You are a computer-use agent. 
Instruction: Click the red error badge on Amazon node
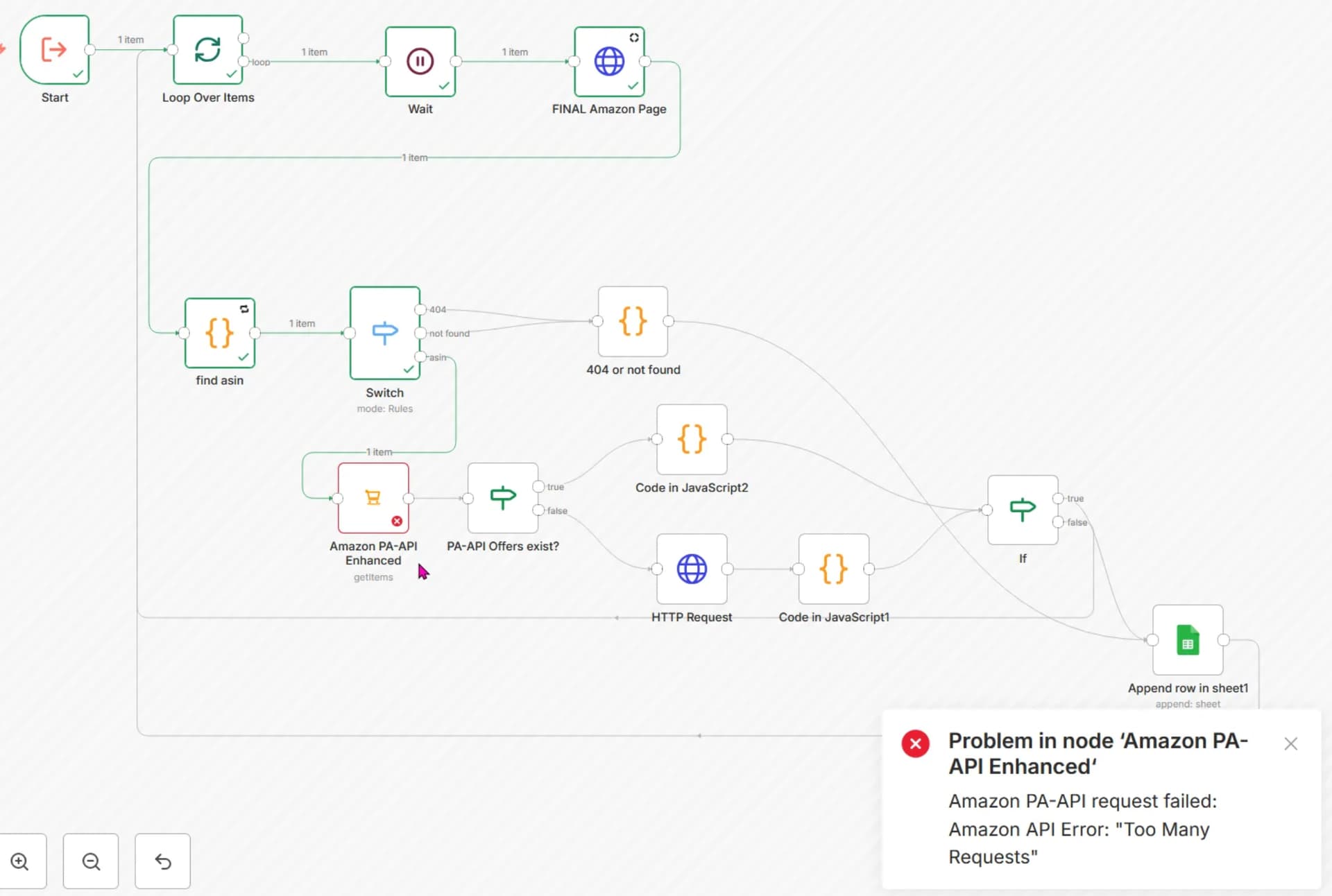(x=397, y=521)
